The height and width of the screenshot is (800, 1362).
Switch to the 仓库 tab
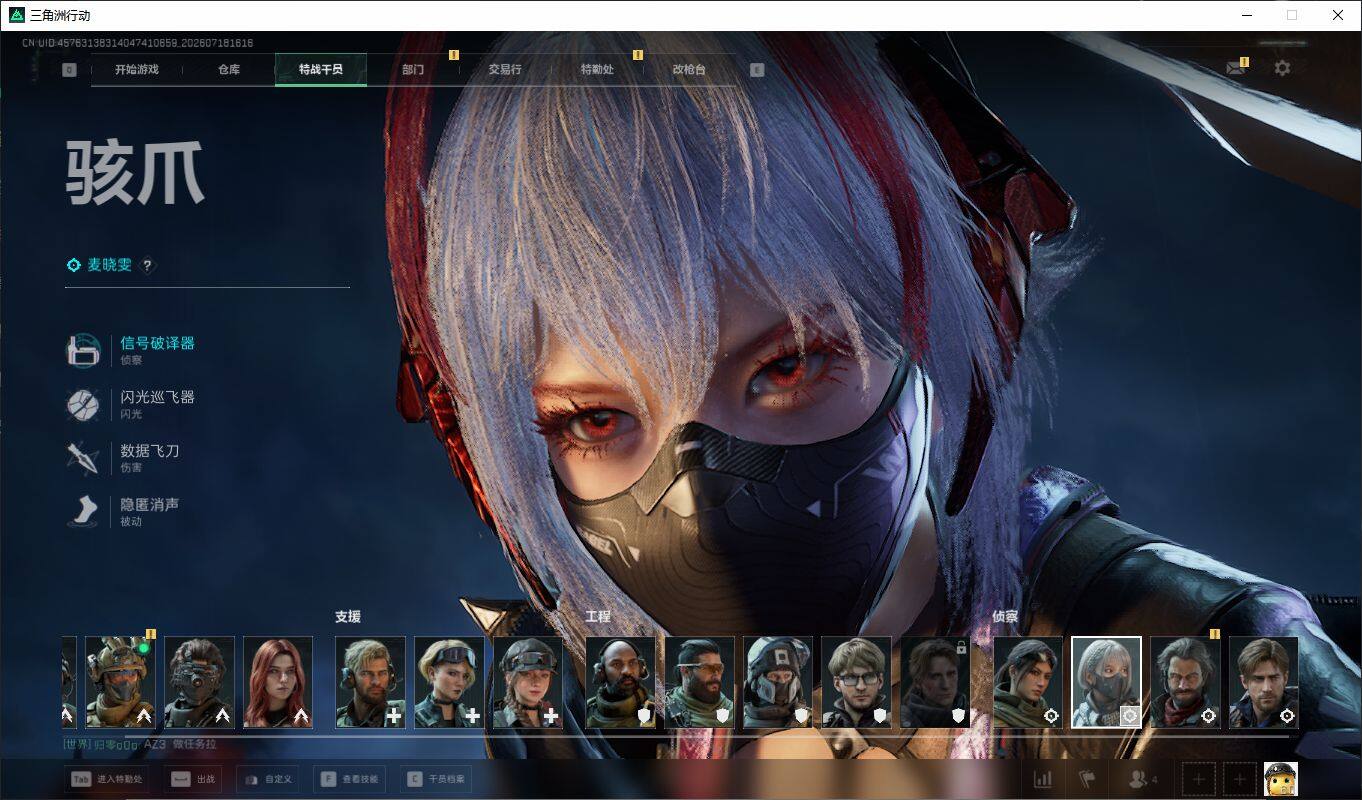point(229,70)
